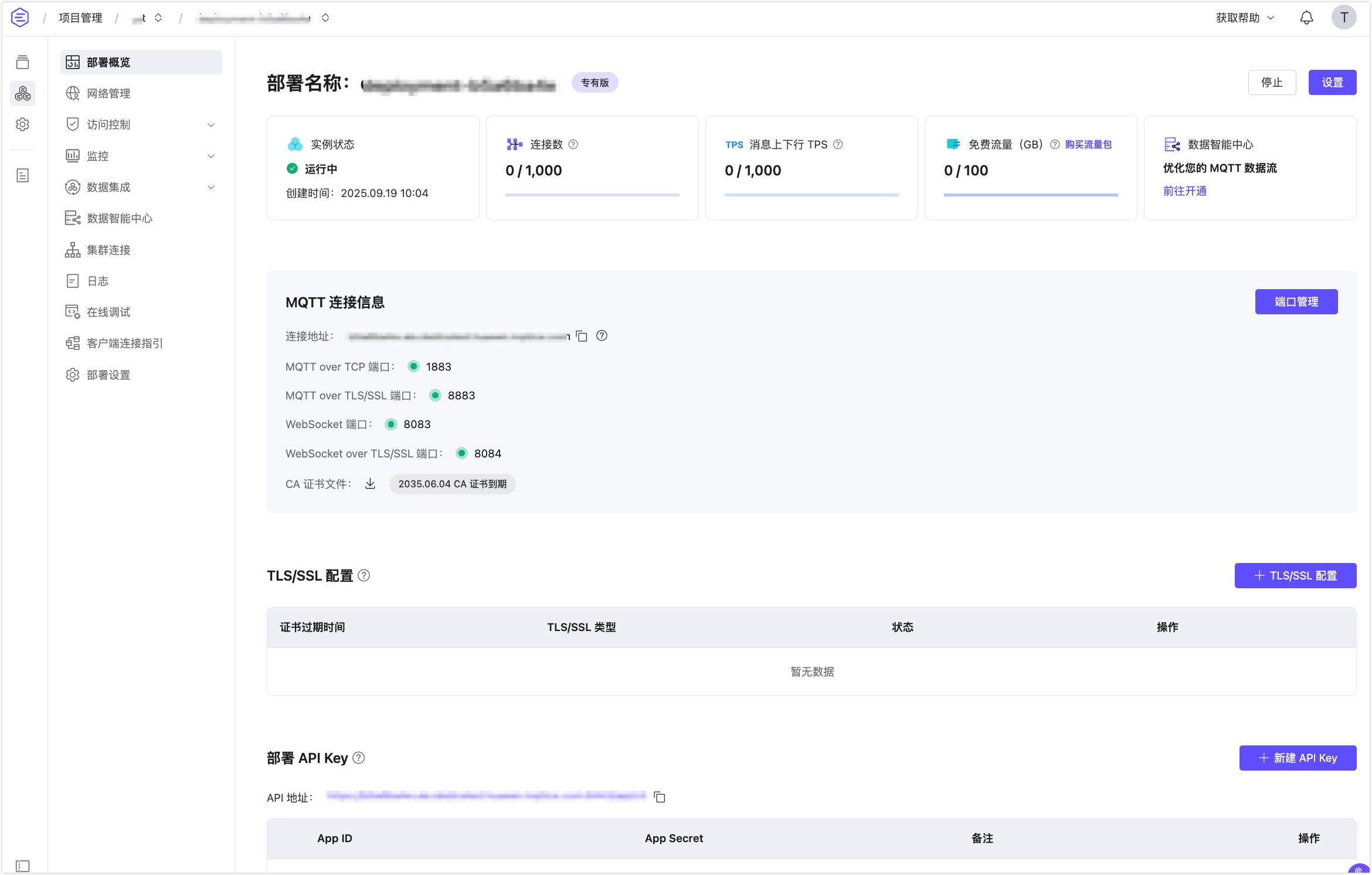Collapse sidebar with bottom-left panel icon
1372x875 pixels.
[22, 866]
